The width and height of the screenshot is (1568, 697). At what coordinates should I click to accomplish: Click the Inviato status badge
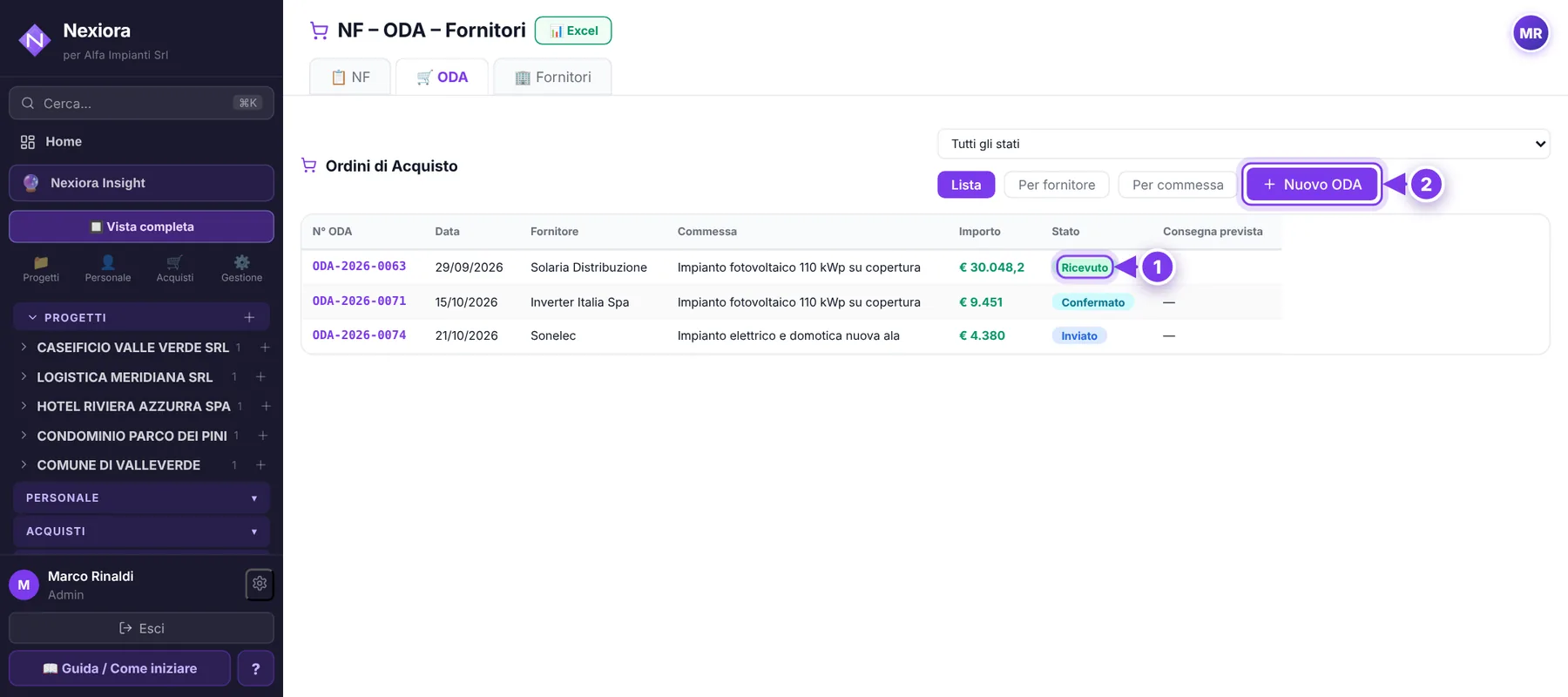coord(1079,336)
